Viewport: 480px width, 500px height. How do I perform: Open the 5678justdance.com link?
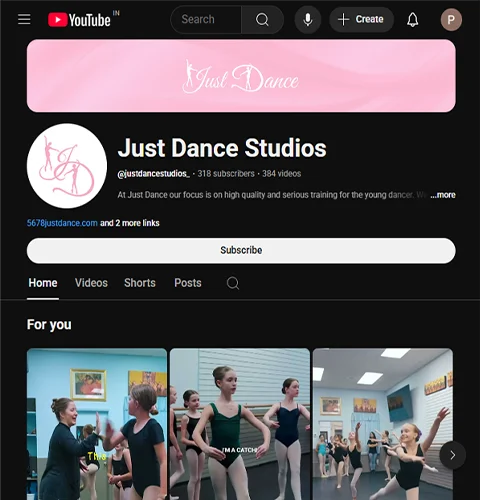[x=62, y=223]
